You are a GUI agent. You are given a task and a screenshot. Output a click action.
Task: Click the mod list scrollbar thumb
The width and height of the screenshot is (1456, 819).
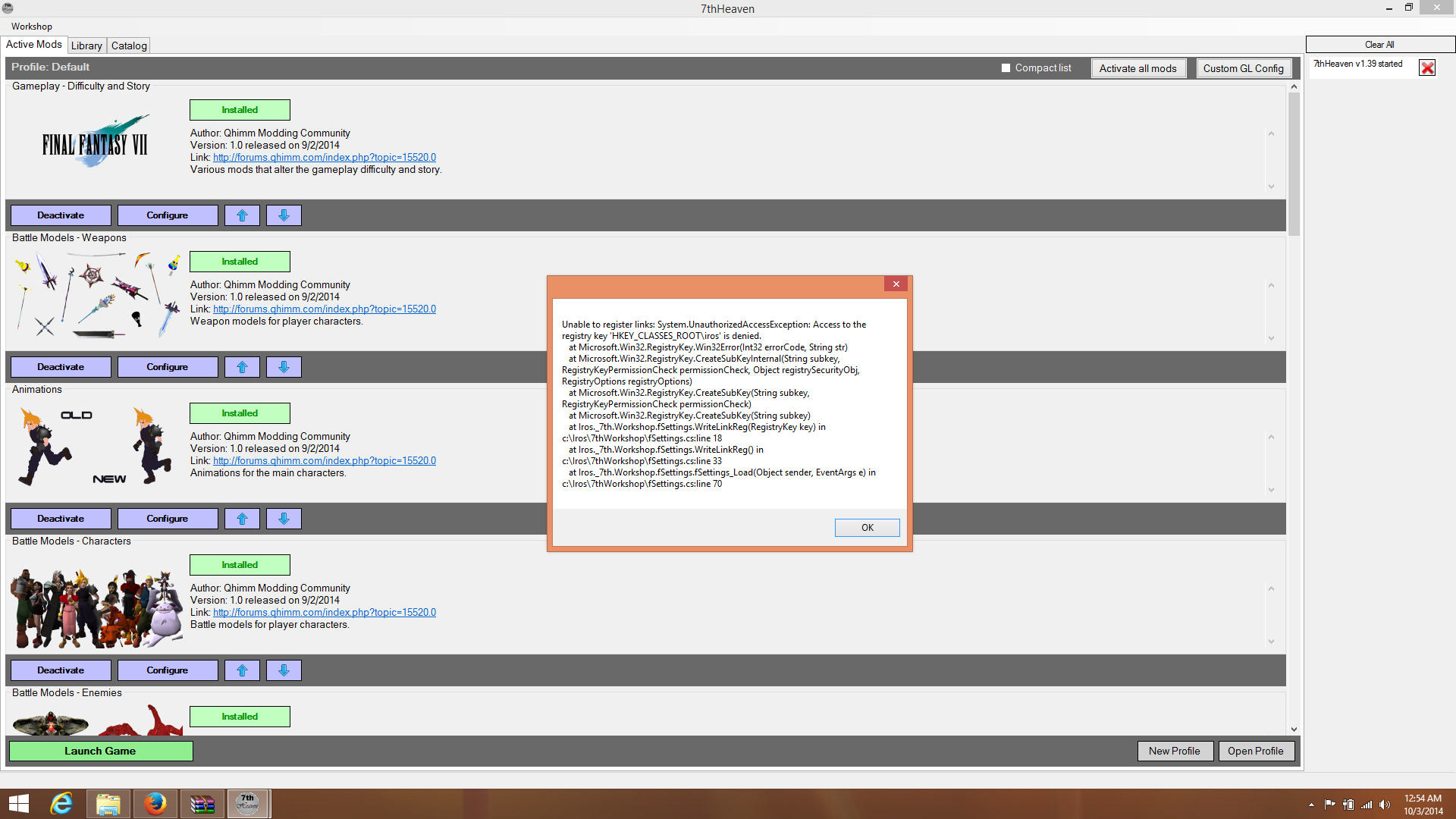click(1294, 164)
